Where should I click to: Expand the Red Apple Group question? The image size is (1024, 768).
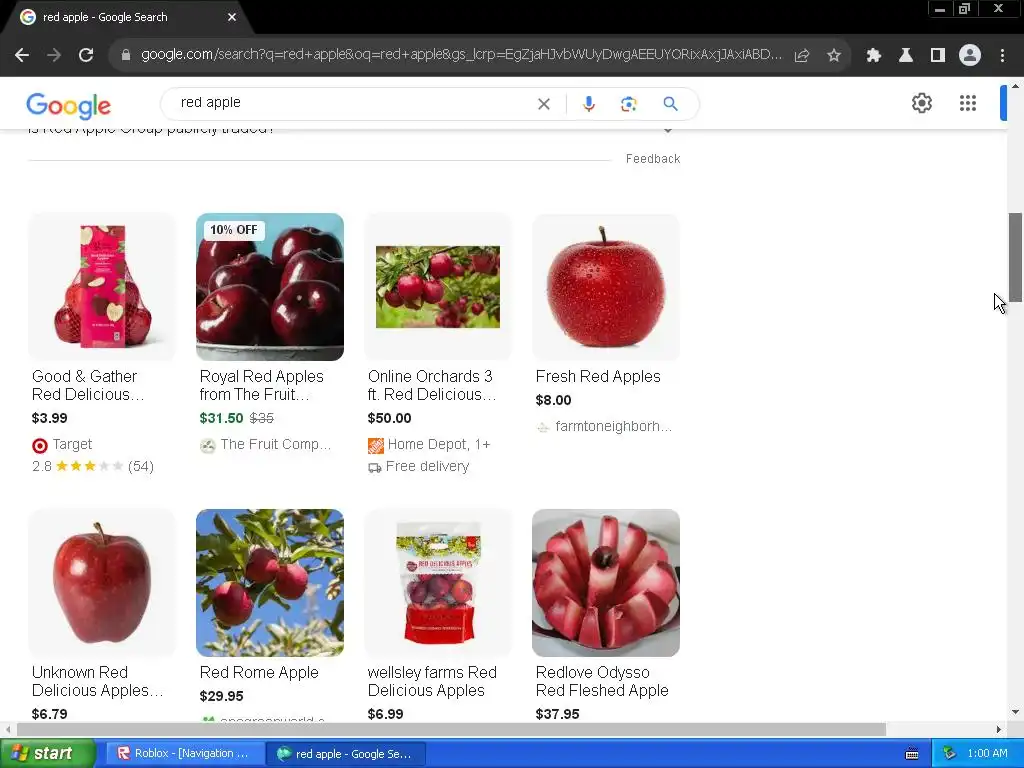(667, 130)
